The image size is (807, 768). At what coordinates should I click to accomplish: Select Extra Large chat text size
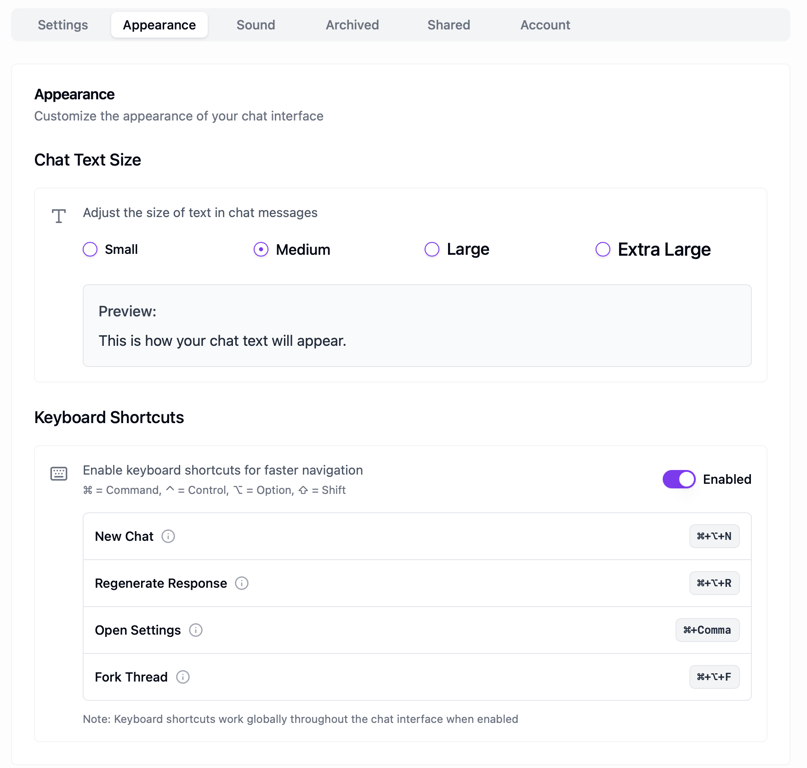coord(603,249)
